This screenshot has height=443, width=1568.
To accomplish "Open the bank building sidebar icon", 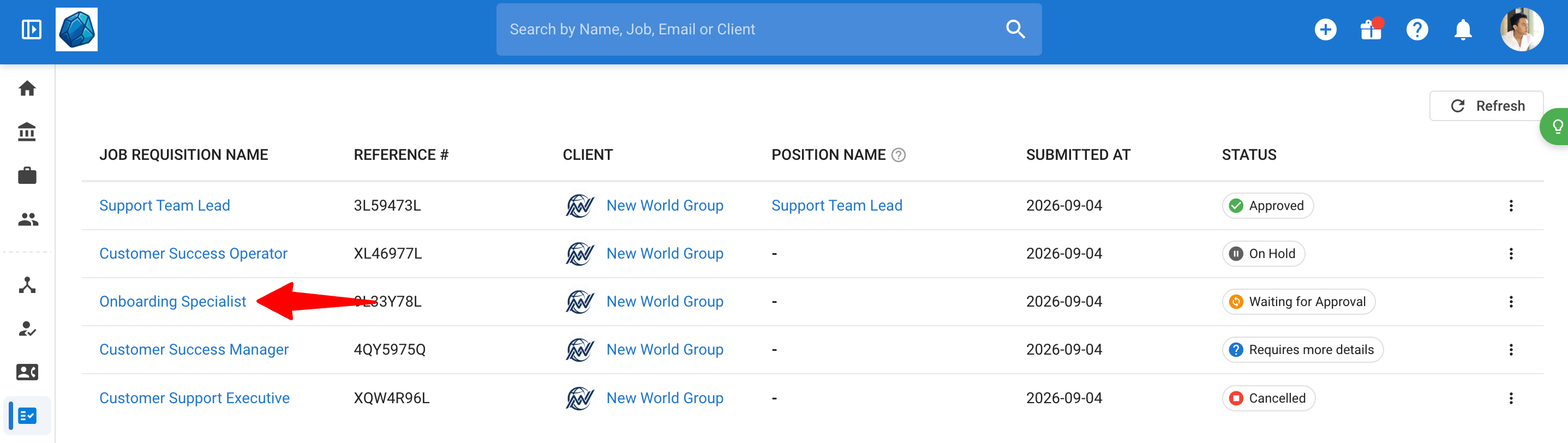I will [27, 132].
